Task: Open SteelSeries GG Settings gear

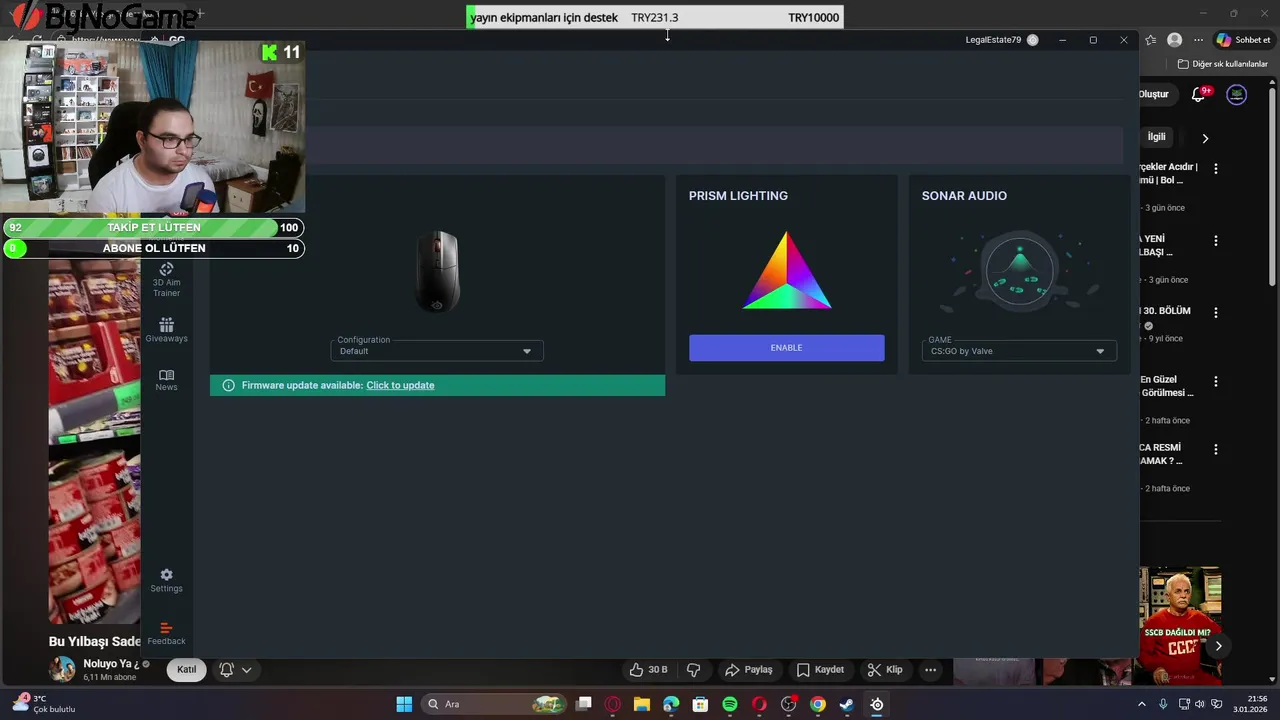Action: pyautogui.click(x=166, y=580)
